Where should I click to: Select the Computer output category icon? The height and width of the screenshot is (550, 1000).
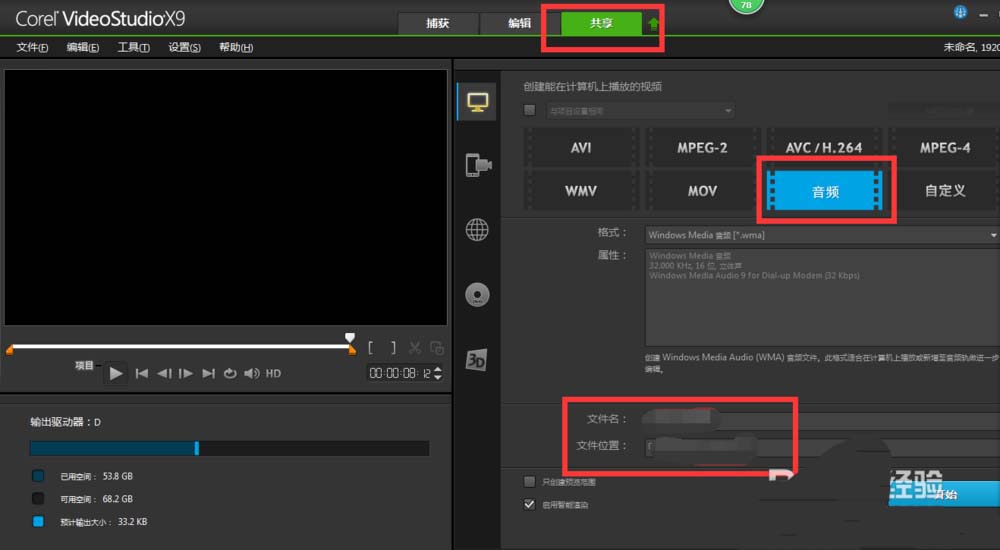point(477,102)
